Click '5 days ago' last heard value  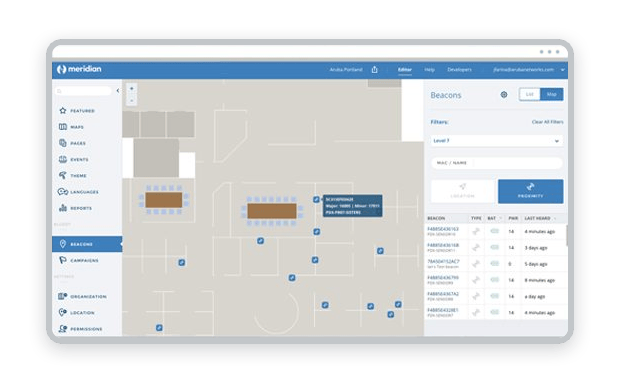coord(536,264)
